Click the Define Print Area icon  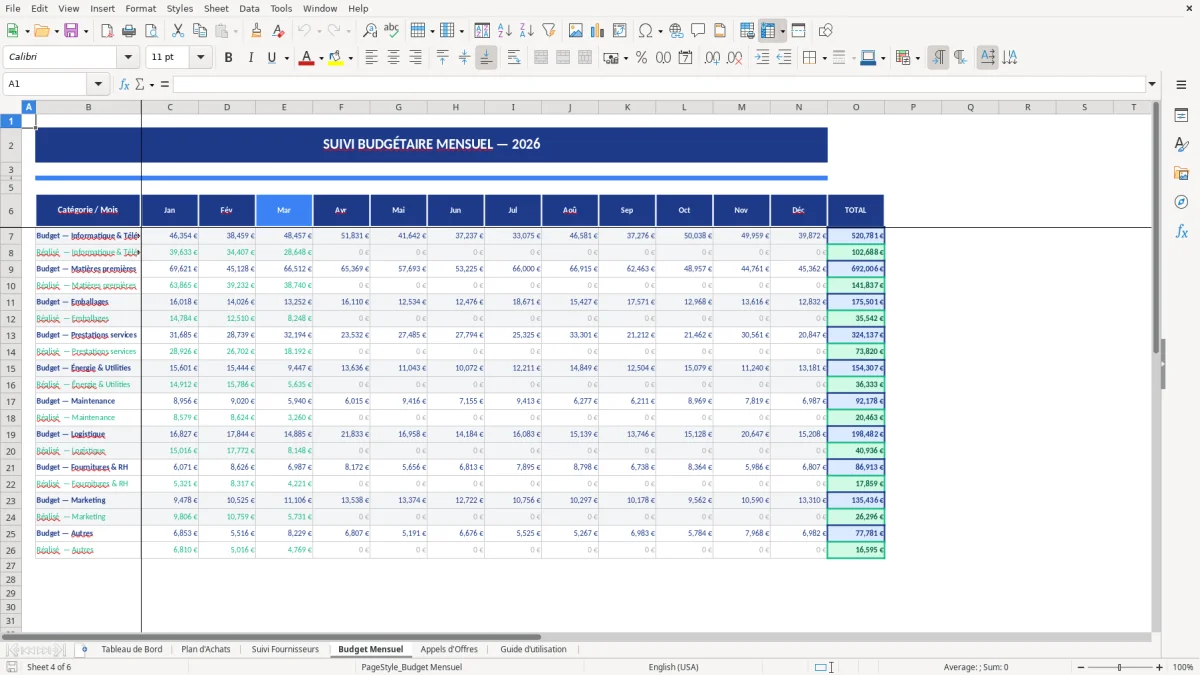tap(747, 31)
